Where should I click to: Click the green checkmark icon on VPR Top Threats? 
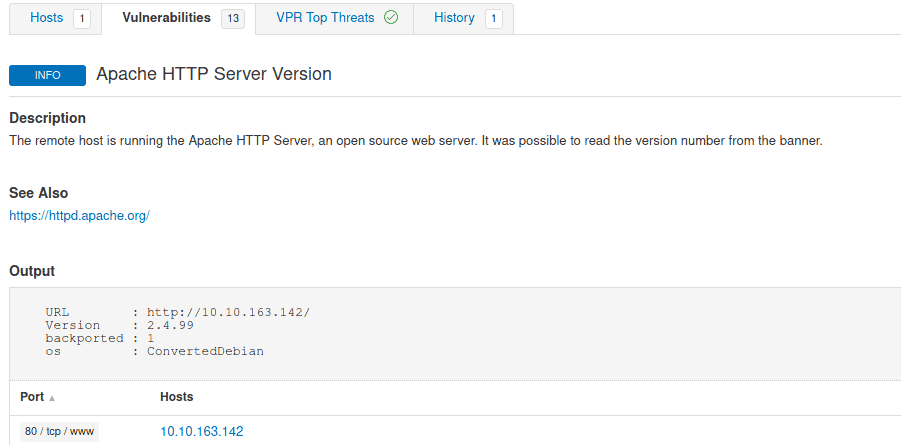tap(391, 18)
